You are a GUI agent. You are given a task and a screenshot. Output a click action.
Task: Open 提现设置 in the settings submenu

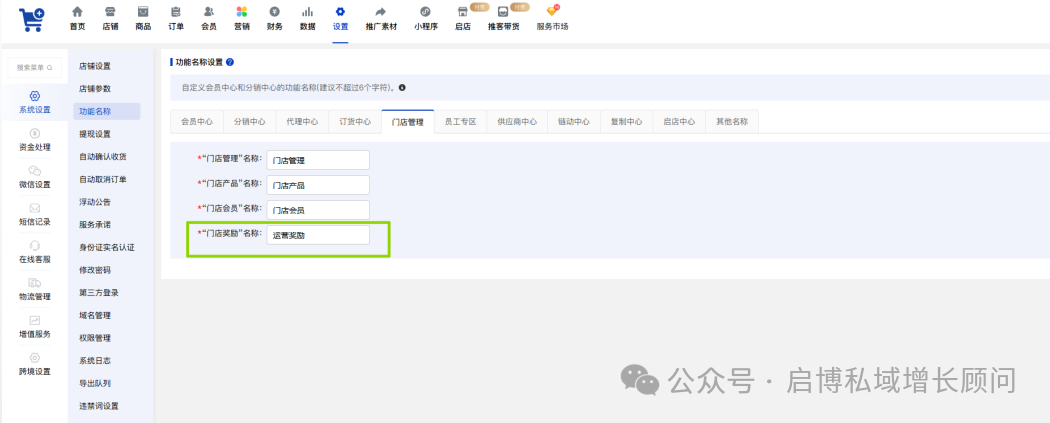click(95, 134)
